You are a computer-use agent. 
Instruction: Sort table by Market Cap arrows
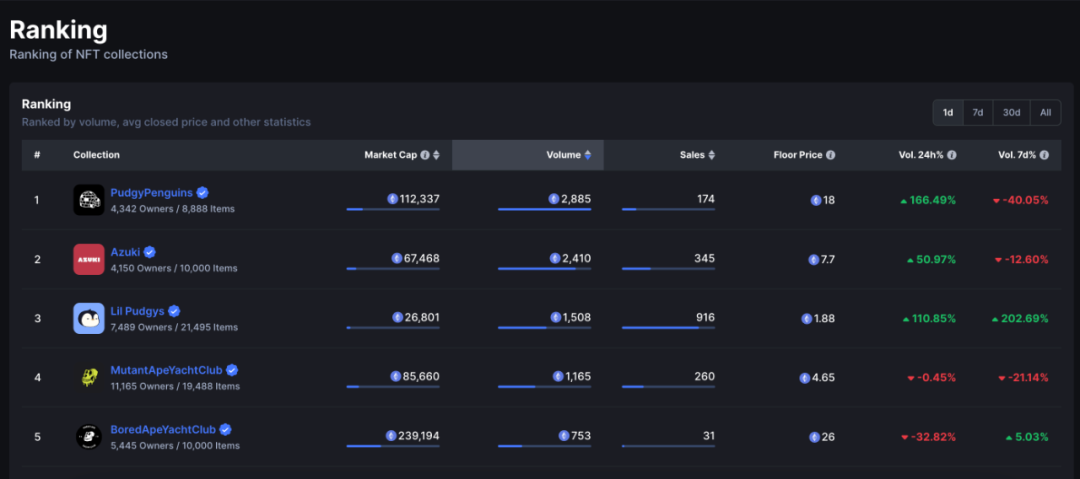coord(436,155)
